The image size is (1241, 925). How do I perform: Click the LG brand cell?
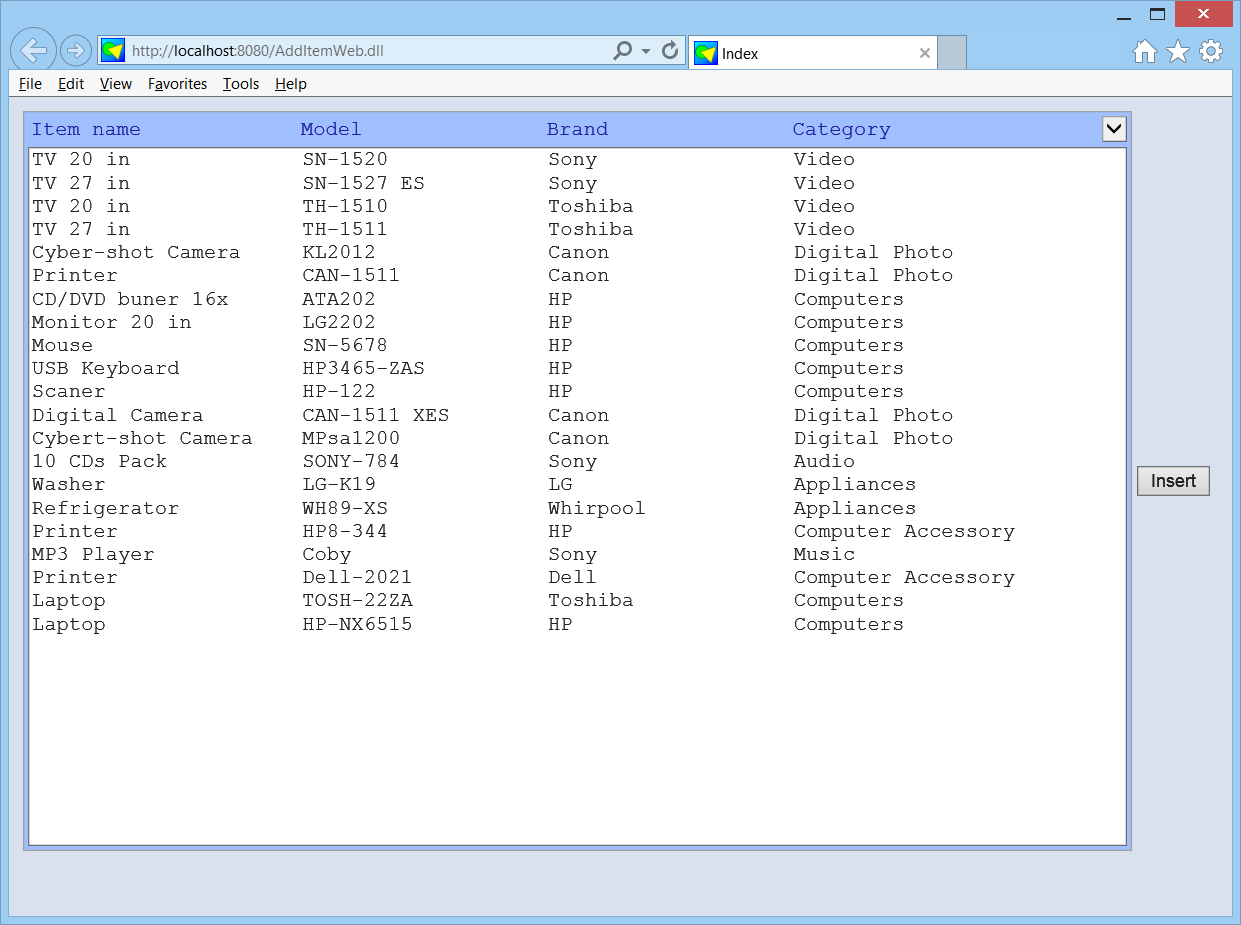pyautogui.click(x=560, y=484)
